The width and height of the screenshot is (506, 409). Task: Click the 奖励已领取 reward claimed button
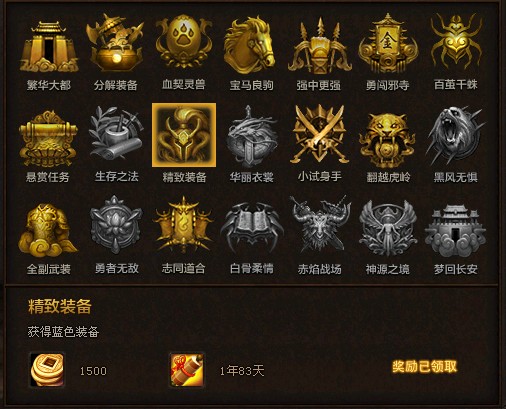tap(424, 366)
